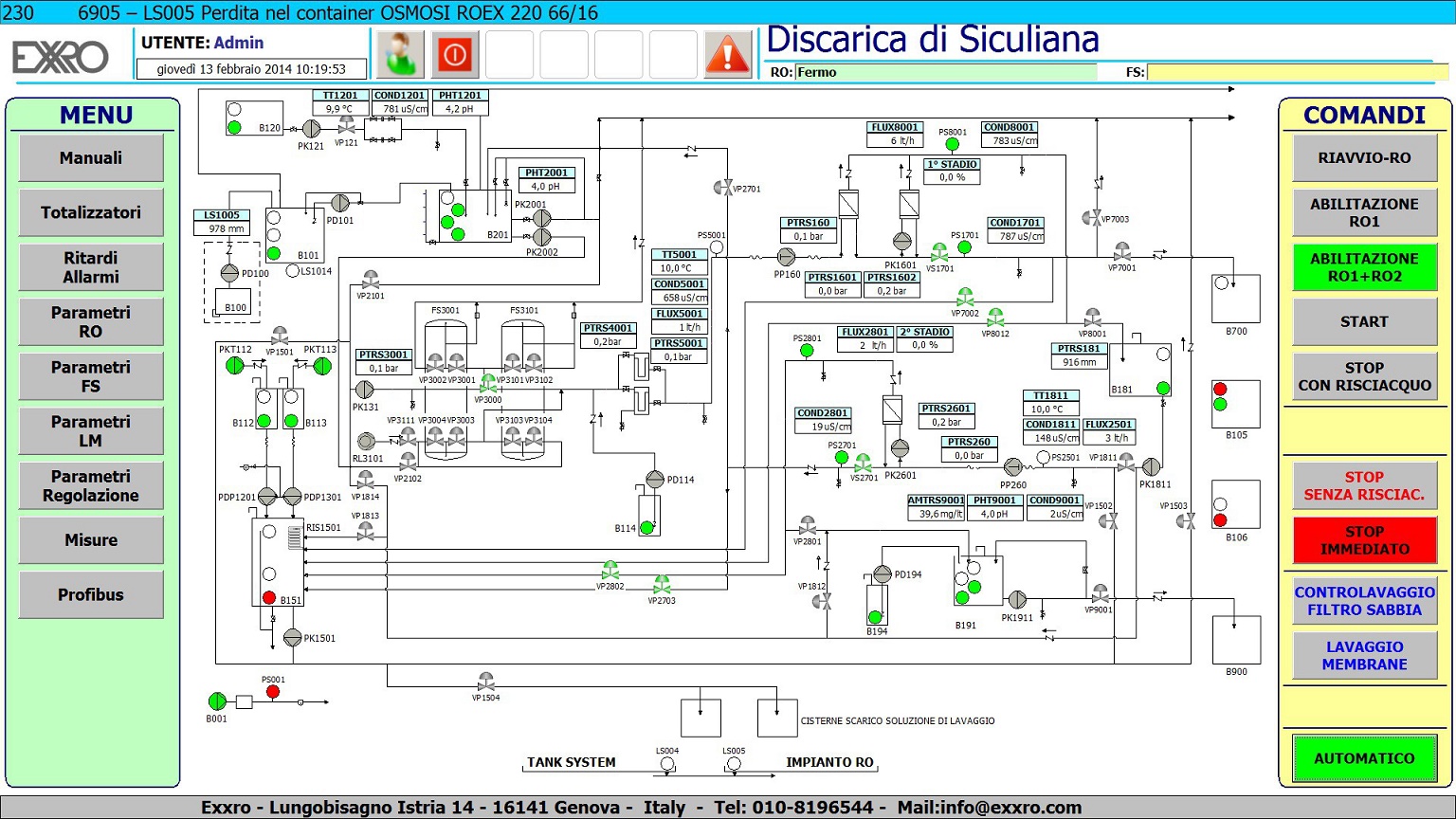1456x819 pixels.
Task: Select pump PD114 symbol
Action: (x=655, y=480)
